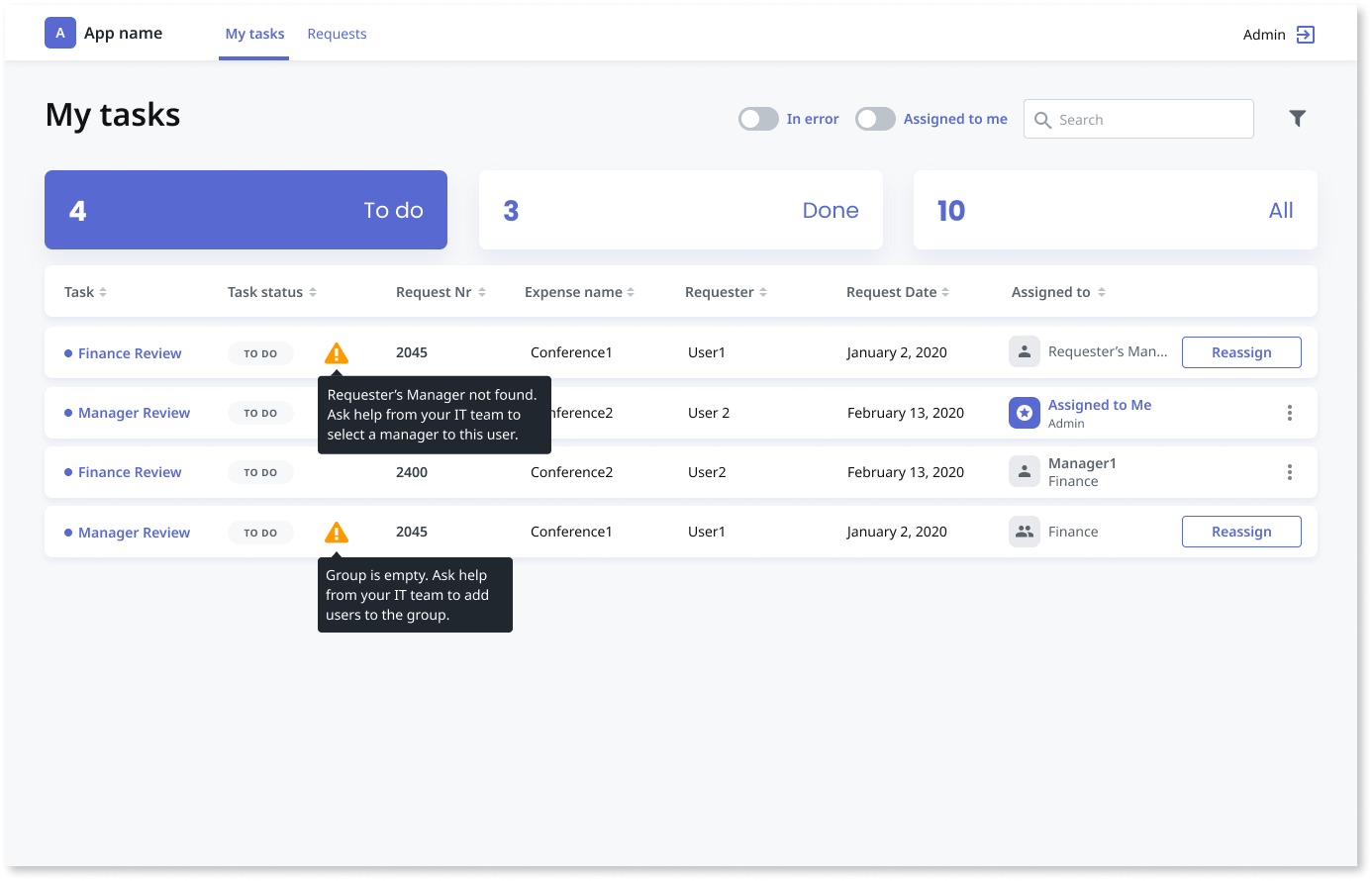Screen dimensions: 1372x881
Task: Open the Manager Review link for User 2
Action: (134, 413)
